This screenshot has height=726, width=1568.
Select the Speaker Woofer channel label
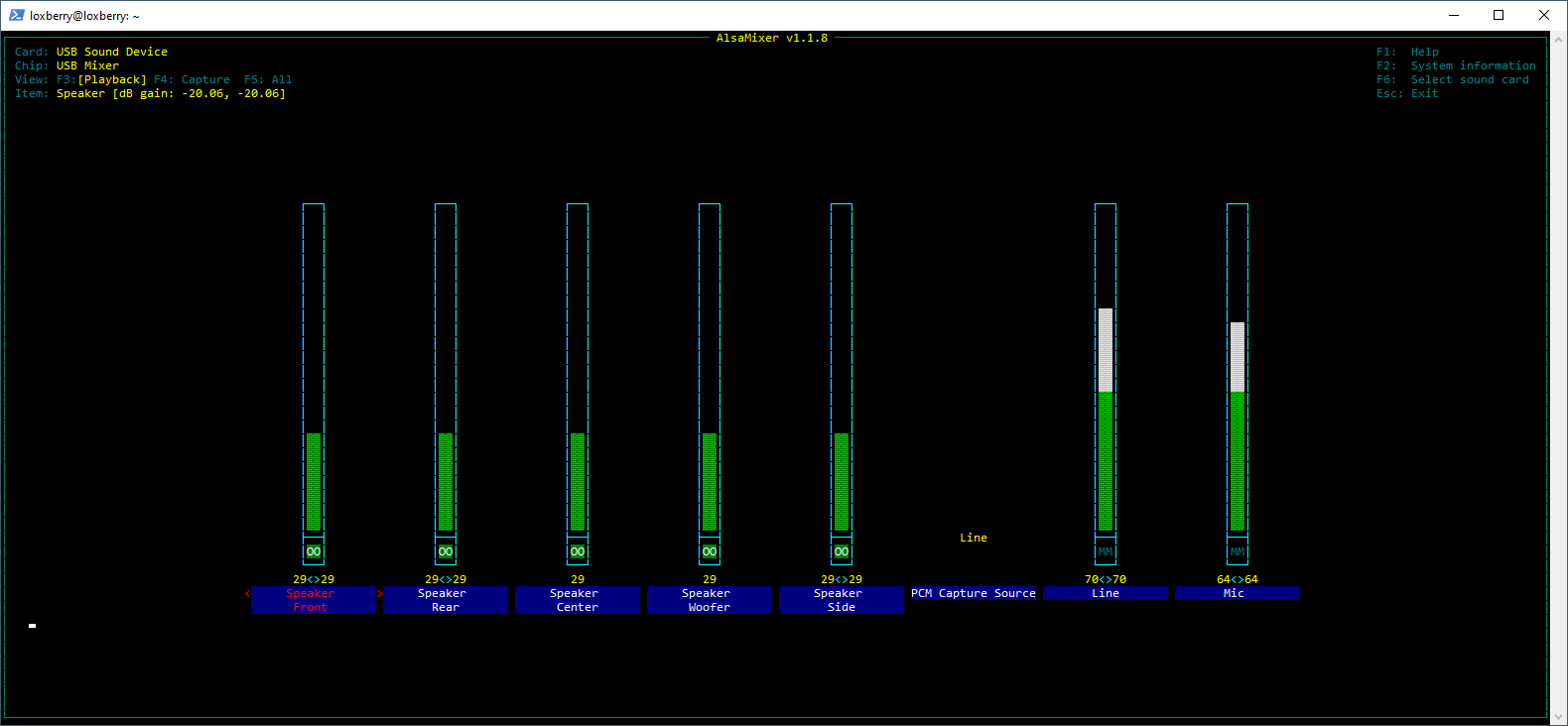point(710,600)
